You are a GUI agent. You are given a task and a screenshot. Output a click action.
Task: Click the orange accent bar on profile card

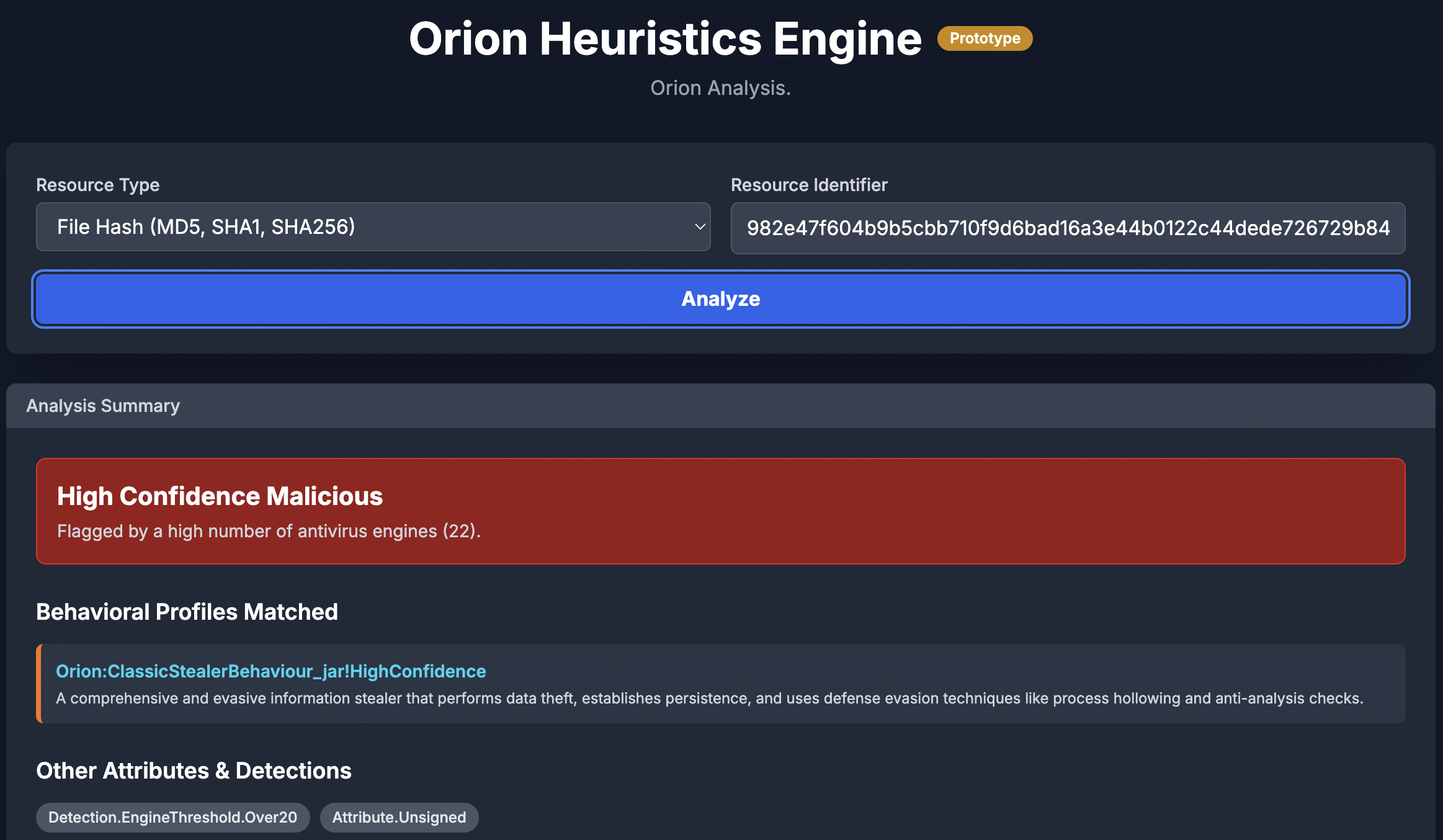pos(39,684)
